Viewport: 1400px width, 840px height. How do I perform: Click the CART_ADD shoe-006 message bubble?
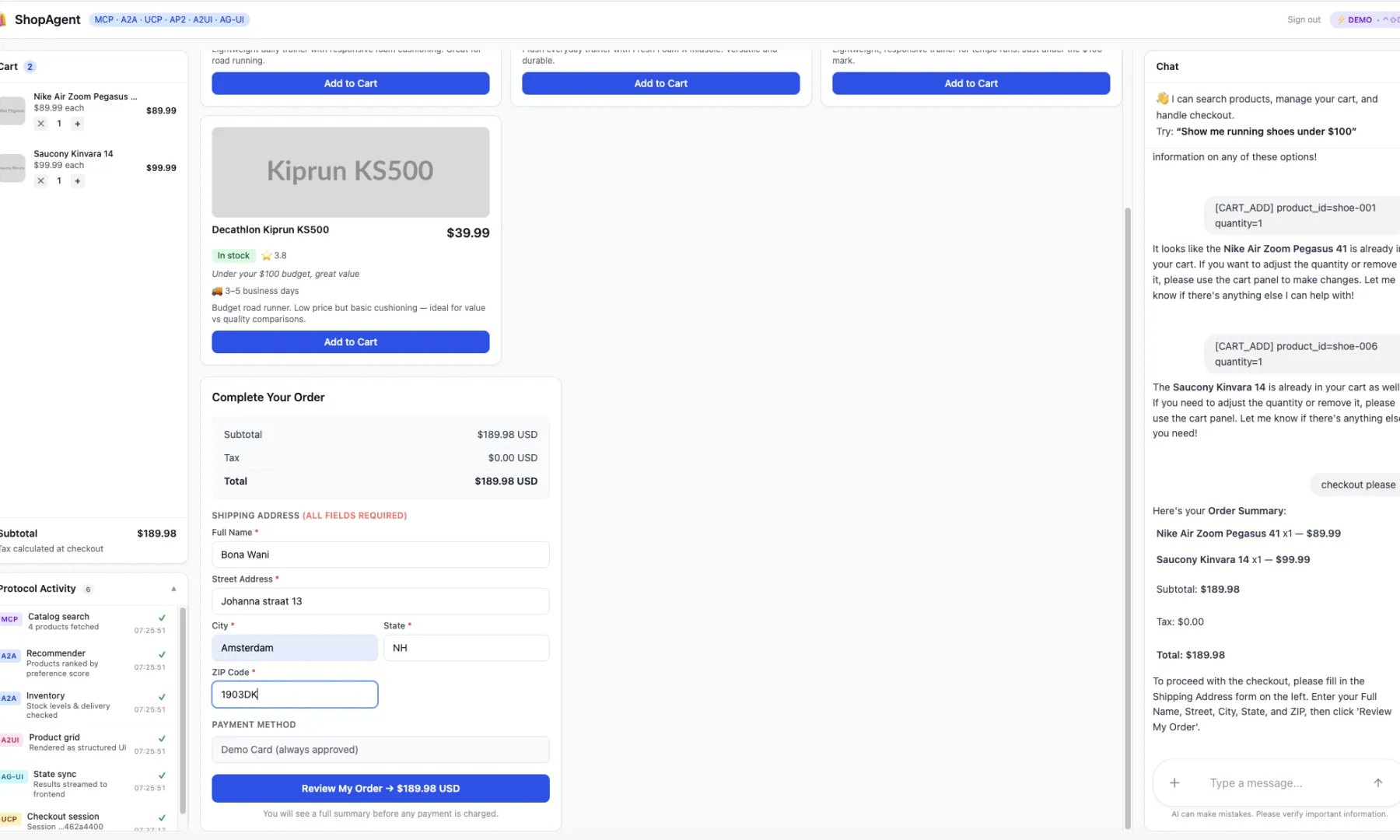coord(1303,354)
